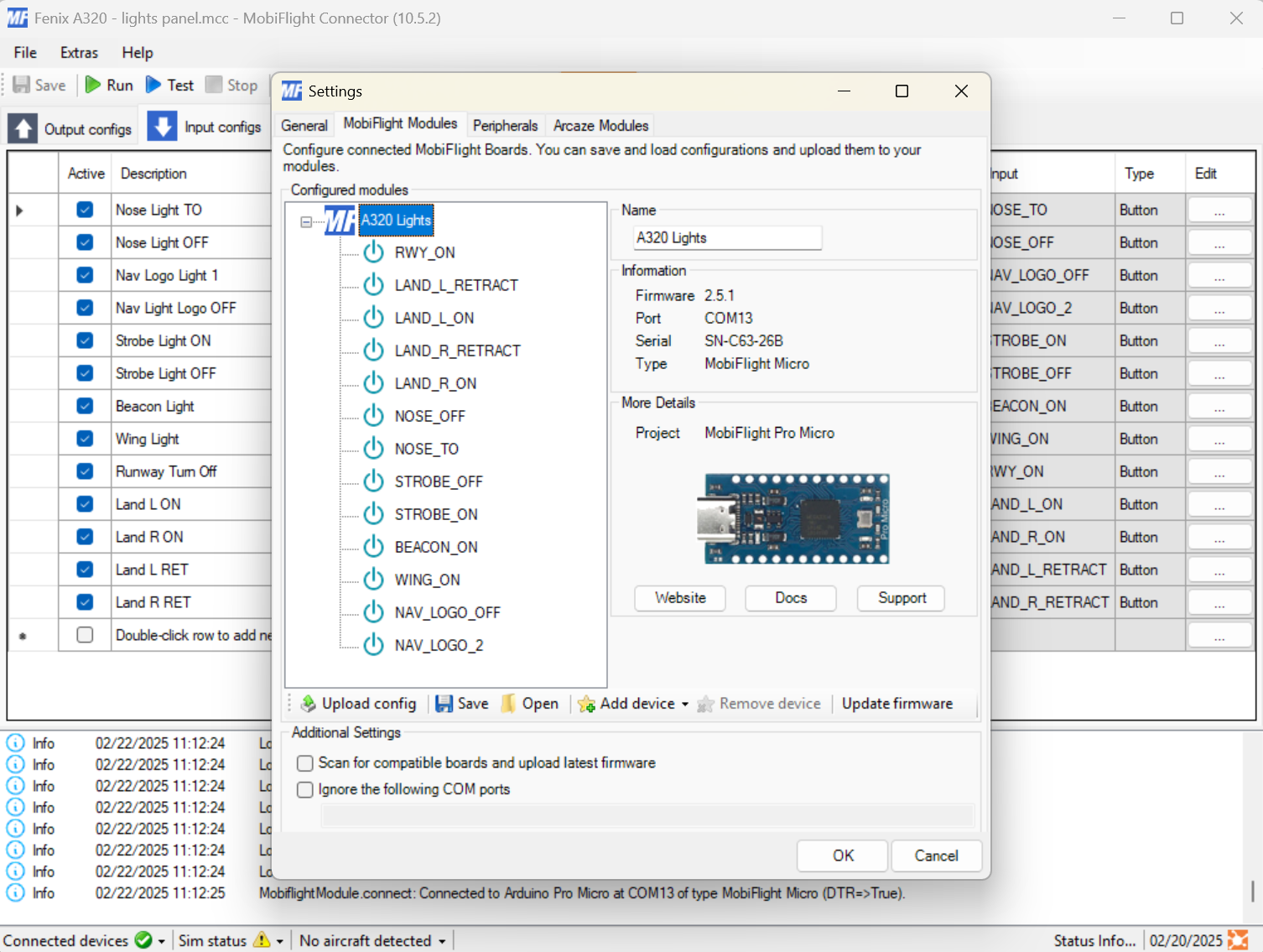Select the Runway Turn Off description cell

192,471
